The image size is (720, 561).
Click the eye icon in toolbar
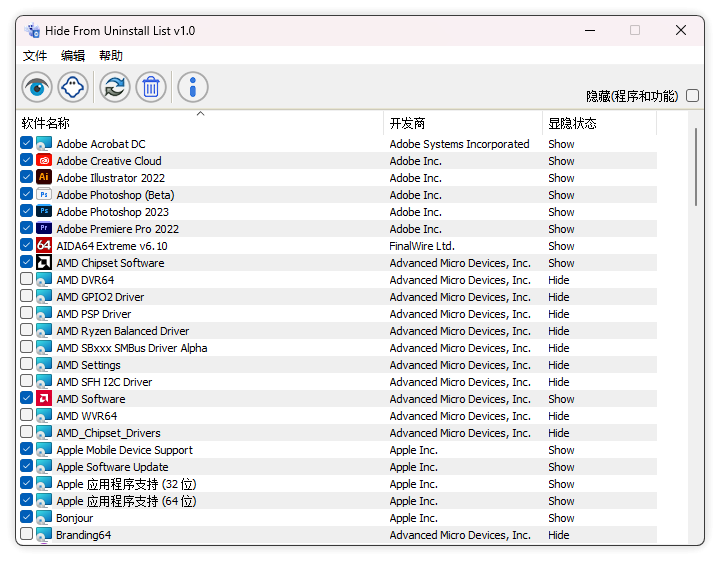click(x=37, y=87)
